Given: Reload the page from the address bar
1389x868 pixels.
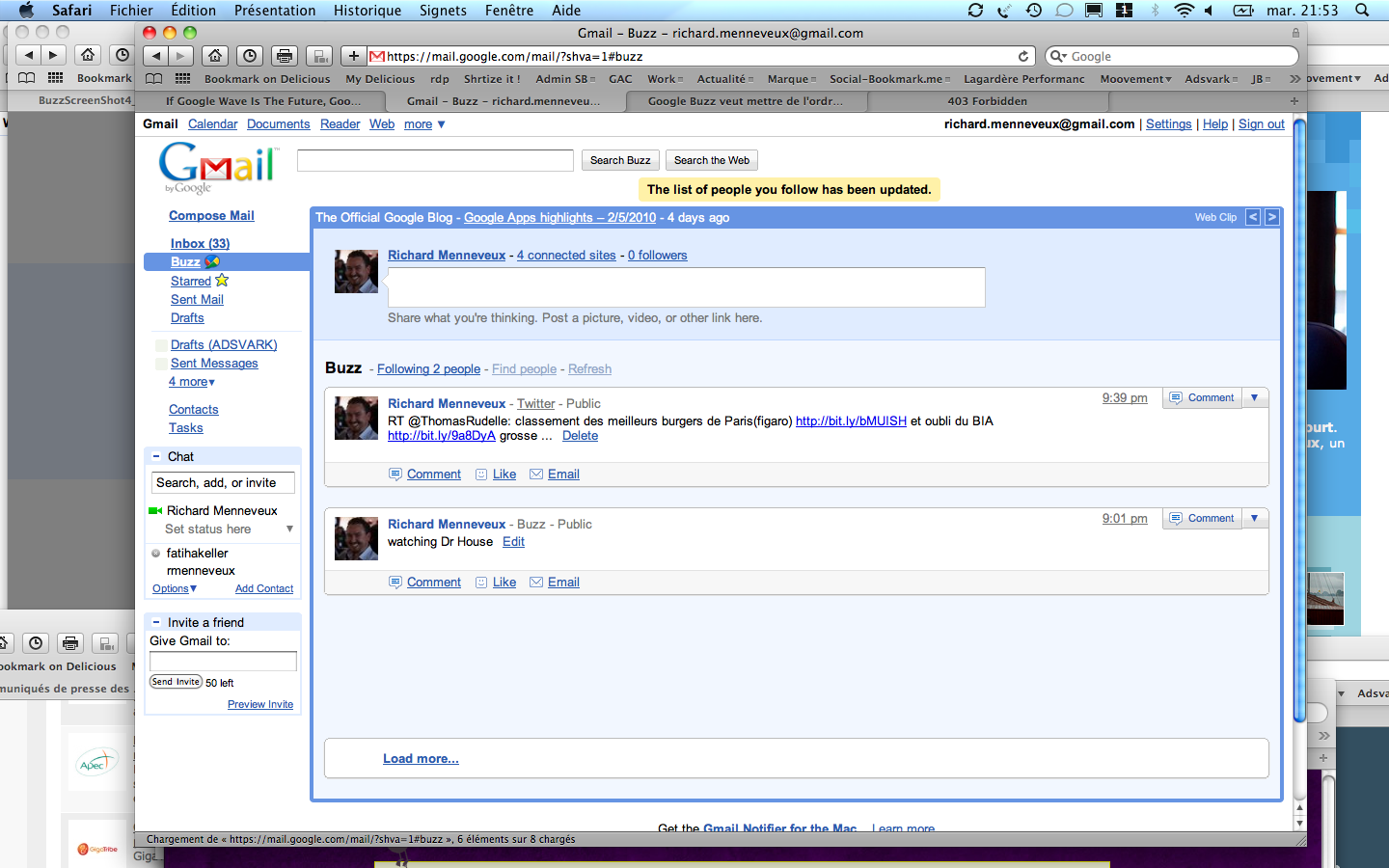Looking at the screenshot, I should 1023,56.
